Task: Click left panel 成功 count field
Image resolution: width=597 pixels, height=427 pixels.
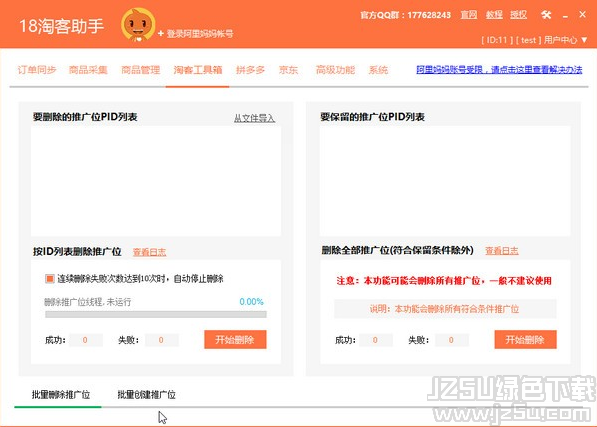Action: point(86,340)
